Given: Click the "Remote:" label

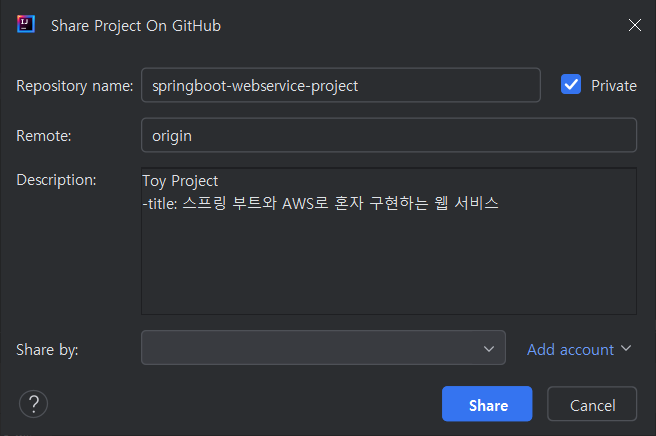Looking at the screenshot, I should 44,136.
